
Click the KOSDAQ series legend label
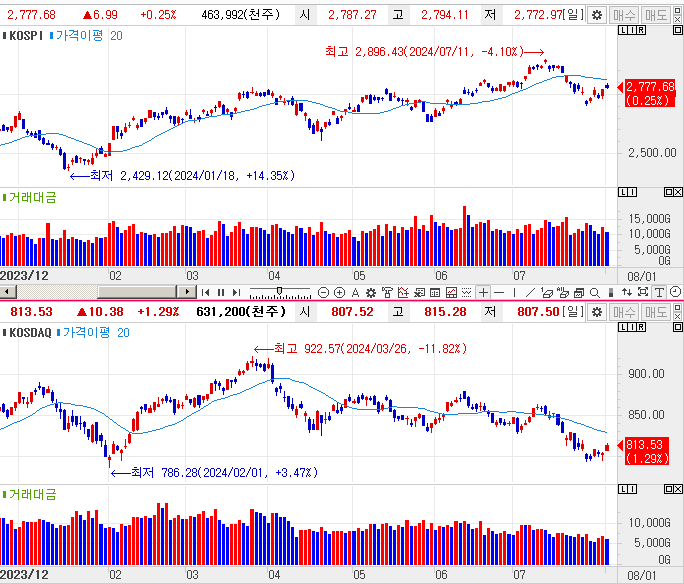[x=27, y=333]
